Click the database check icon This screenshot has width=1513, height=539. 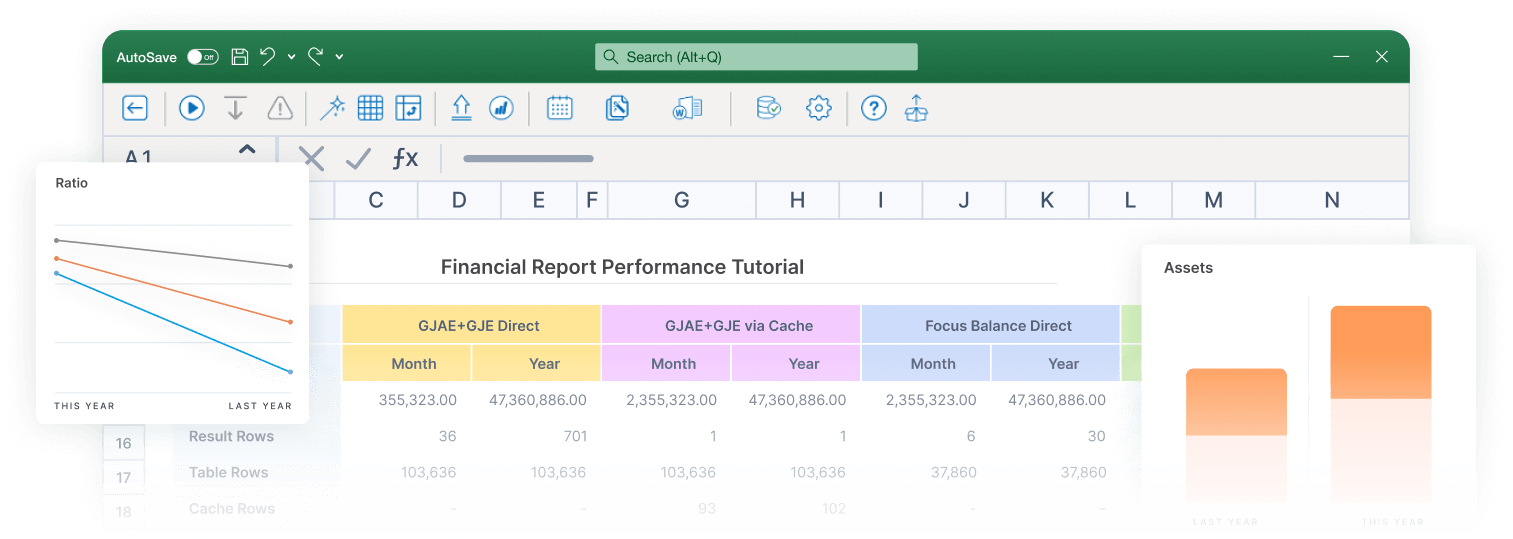point(768,108)
